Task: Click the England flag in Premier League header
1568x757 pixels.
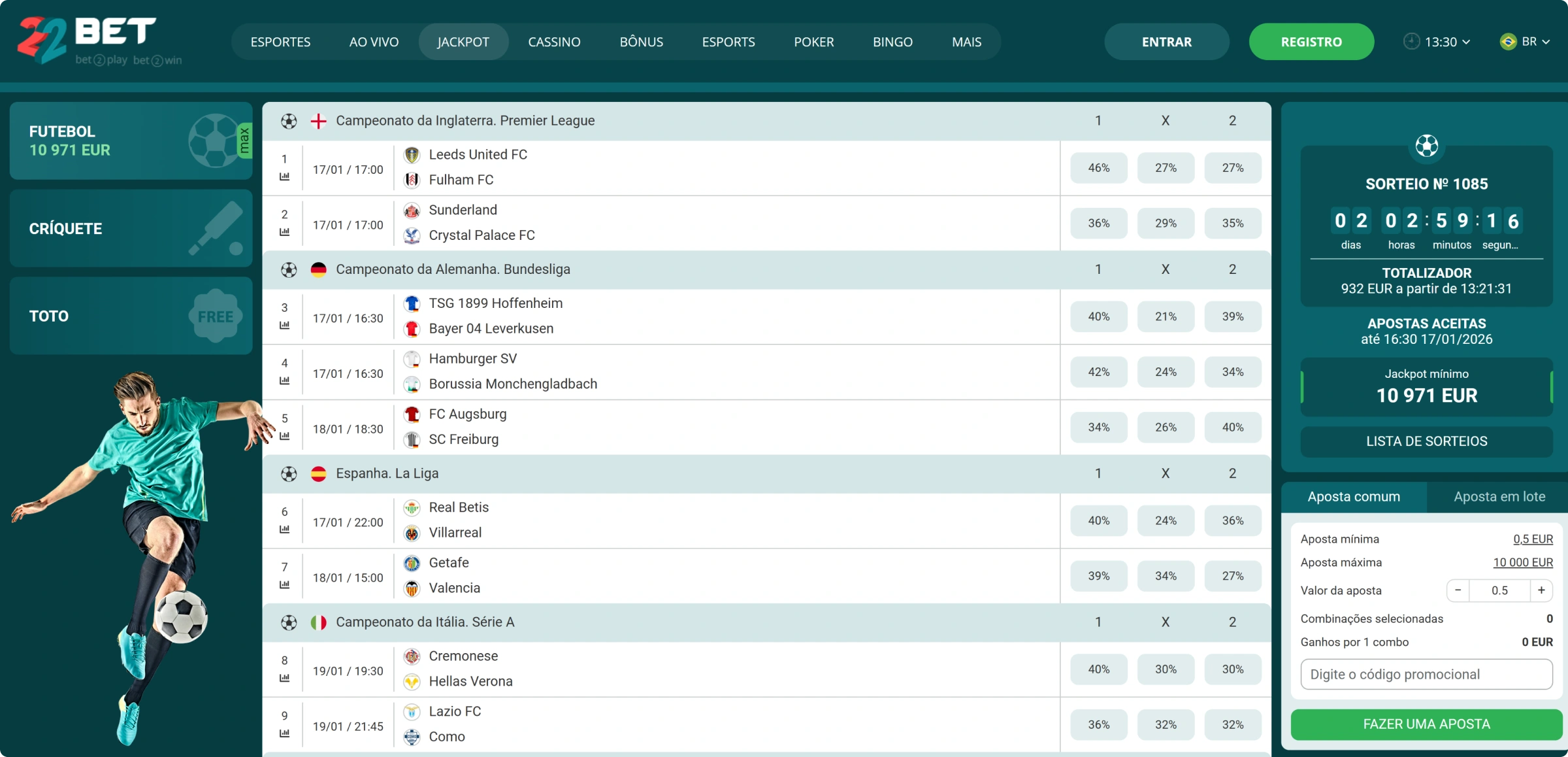Action: [x=319, y=120]
